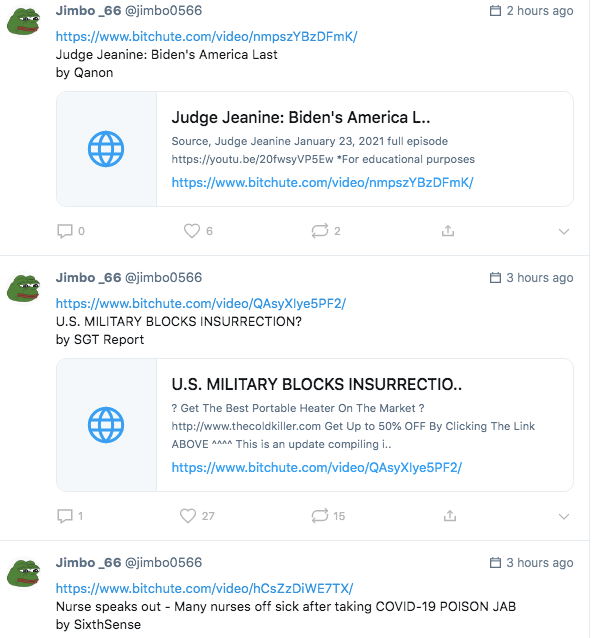Image resolution: width=604 pixels, height=638 pixels.
Task: Open the bitchute nmpszYBzDFmK link in first post
Action: coord(206,37)
